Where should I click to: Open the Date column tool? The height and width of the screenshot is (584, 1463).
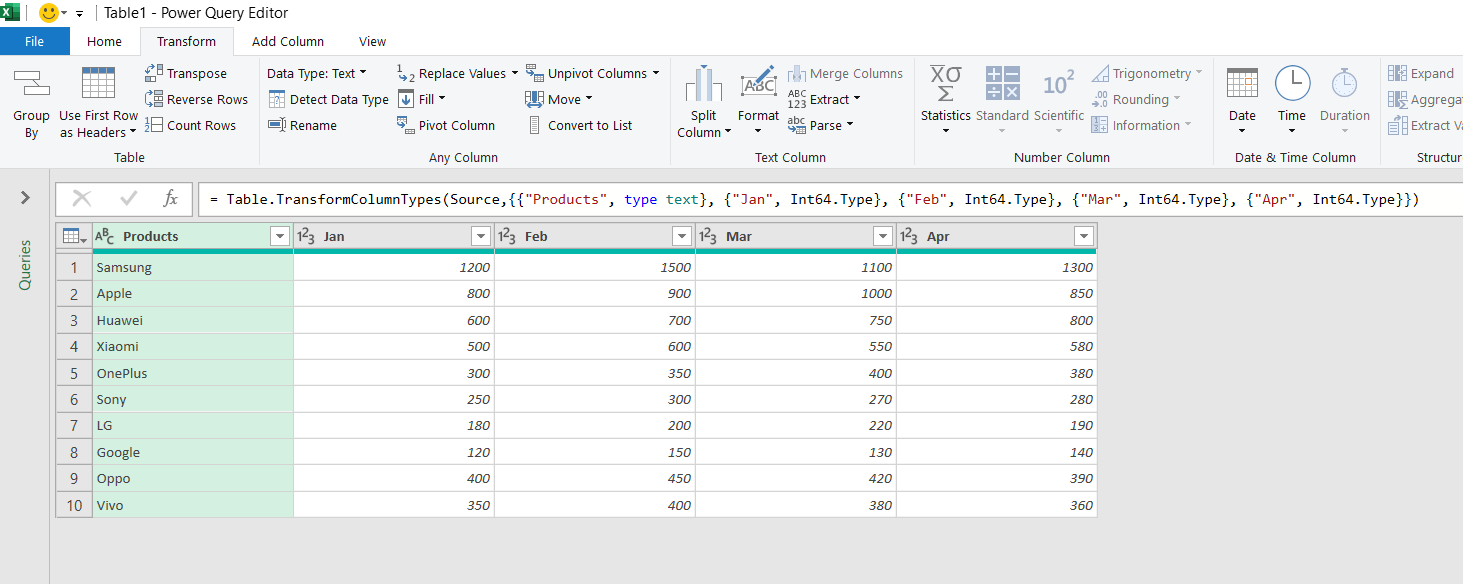(1242, 101)
